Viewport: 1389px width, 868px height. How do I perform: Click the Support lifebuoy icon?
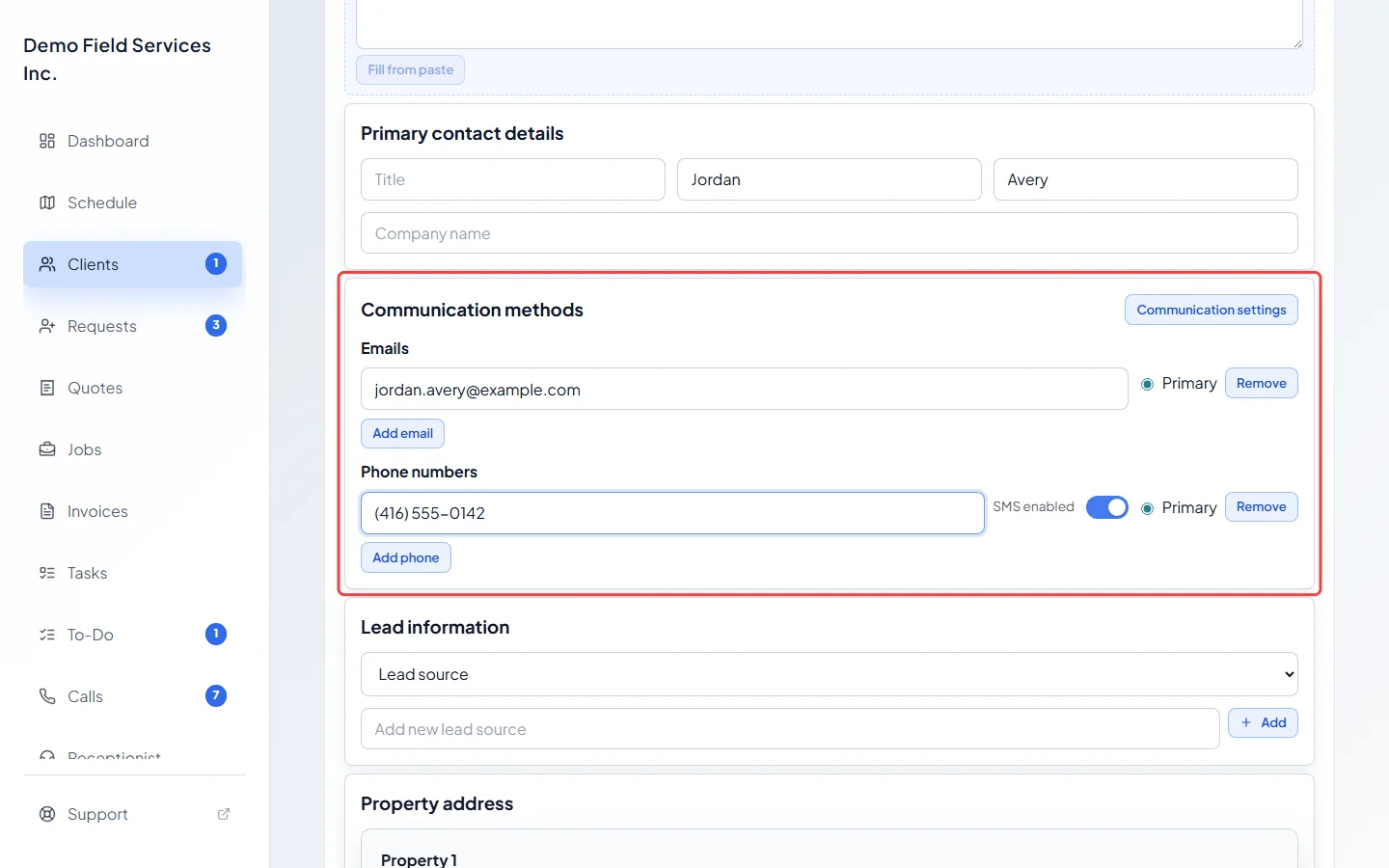point(47,814)
